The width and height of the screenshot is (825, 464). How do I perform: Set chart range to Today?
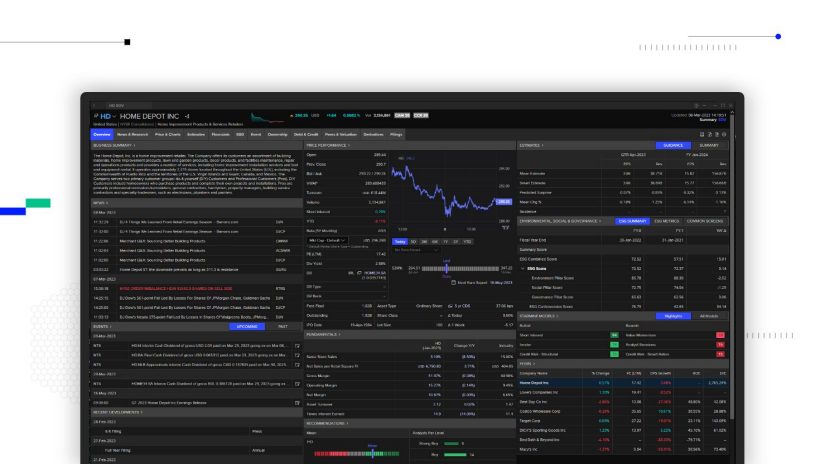[x=400, y=242]
